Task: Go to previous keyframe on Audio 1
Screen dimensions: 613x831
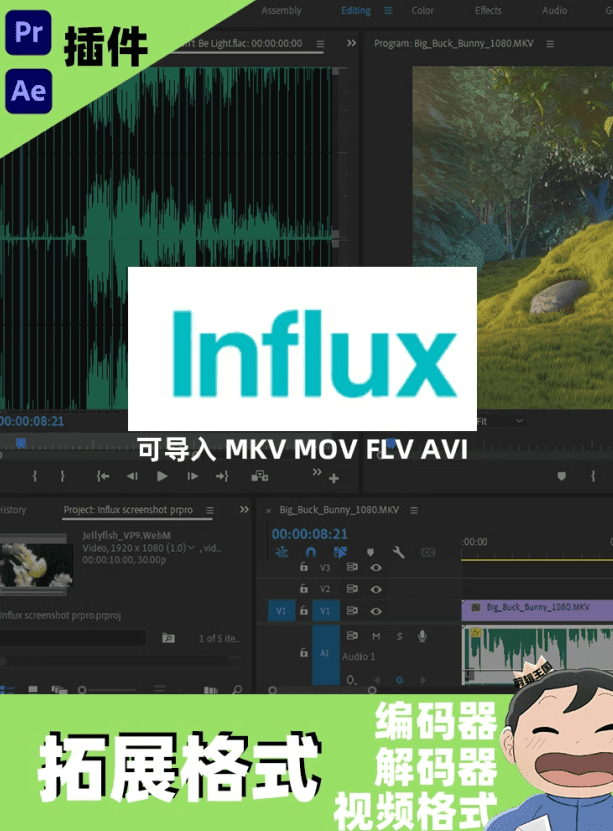Action: 377,679
